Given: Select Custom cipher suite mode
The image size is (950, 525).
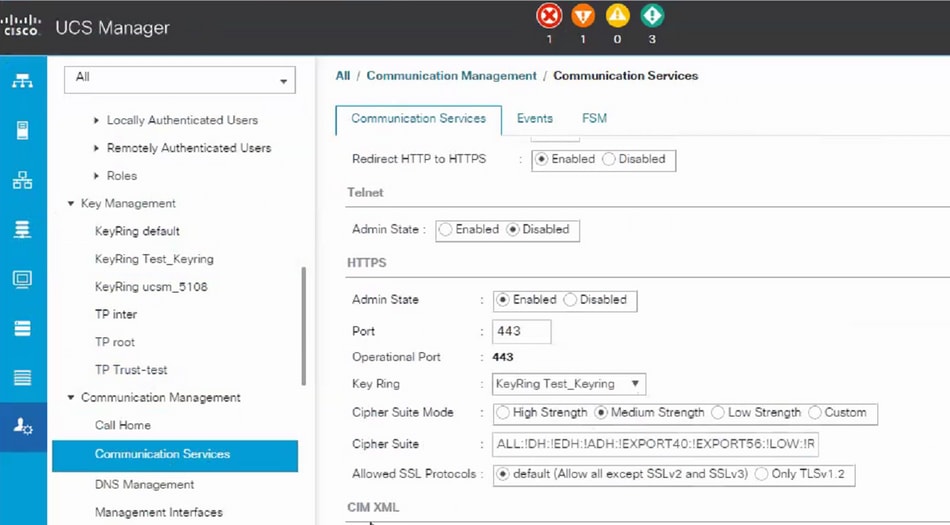Looking at the screenshot, I should click(x=815, y=413).
